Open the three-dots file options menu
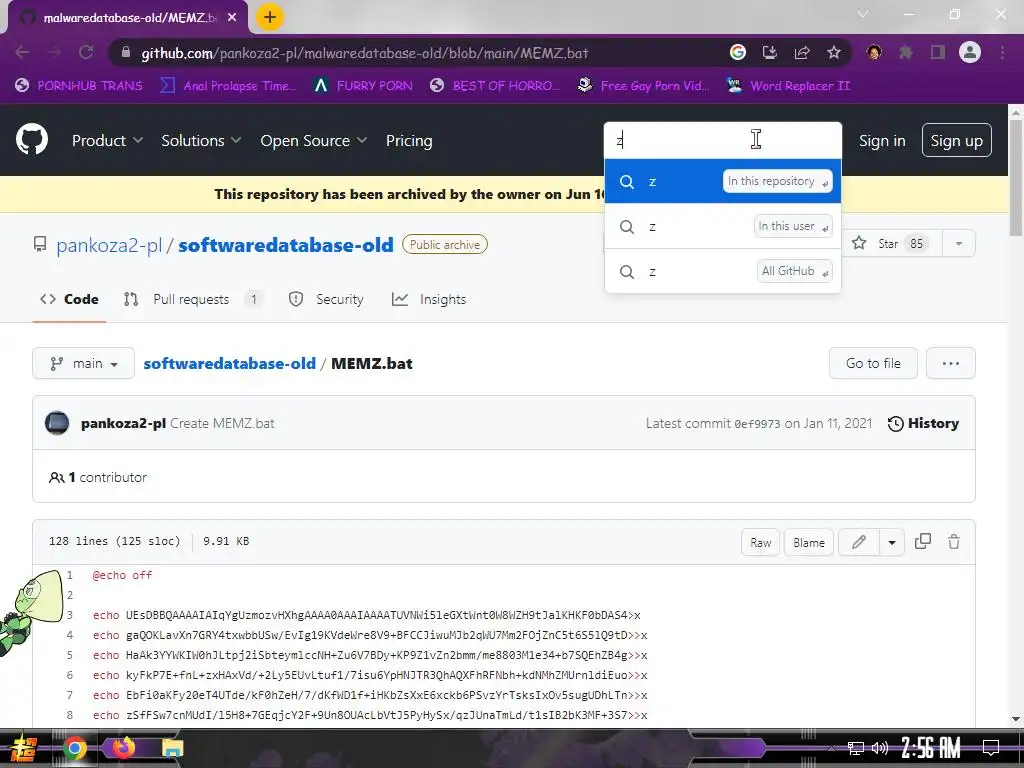This screenshot has height=768, width=1024. (x=951, y=363)
